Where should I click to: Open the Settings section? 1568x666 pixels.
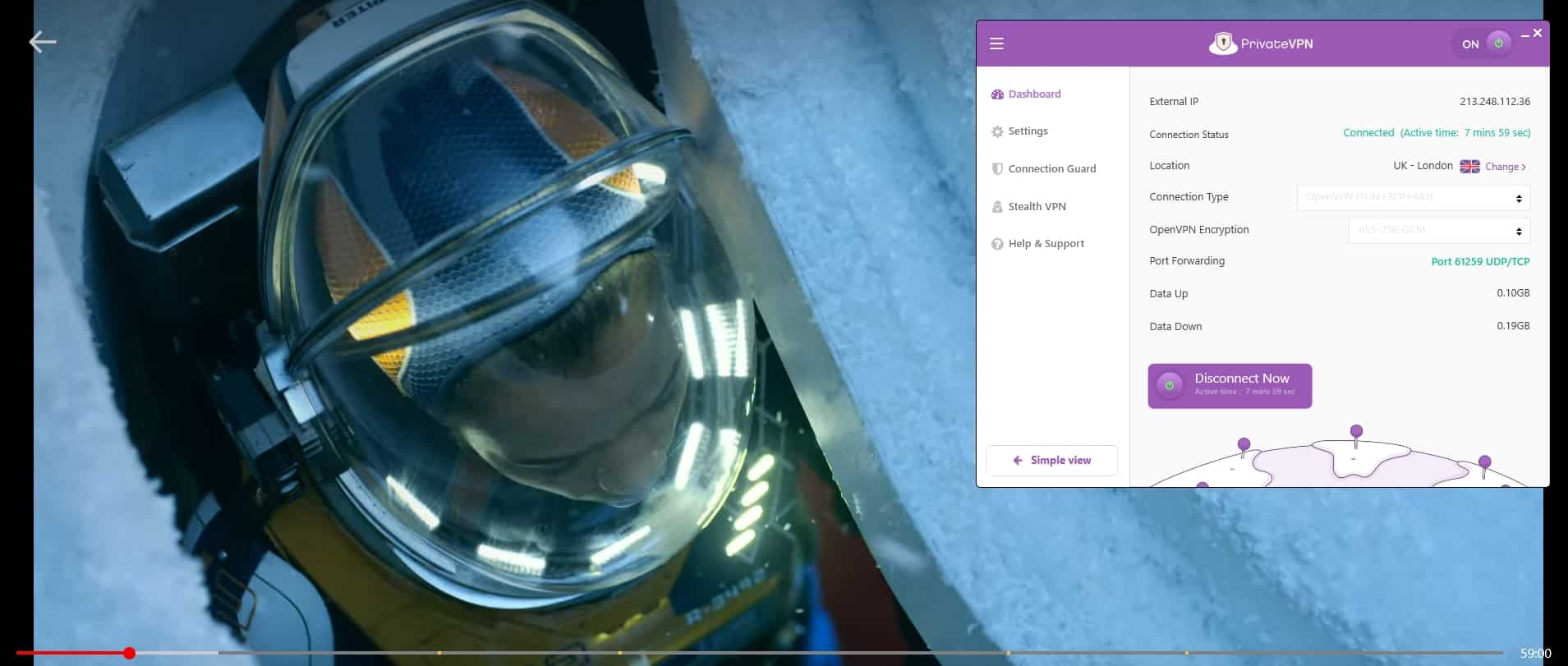coord(1019,131)
